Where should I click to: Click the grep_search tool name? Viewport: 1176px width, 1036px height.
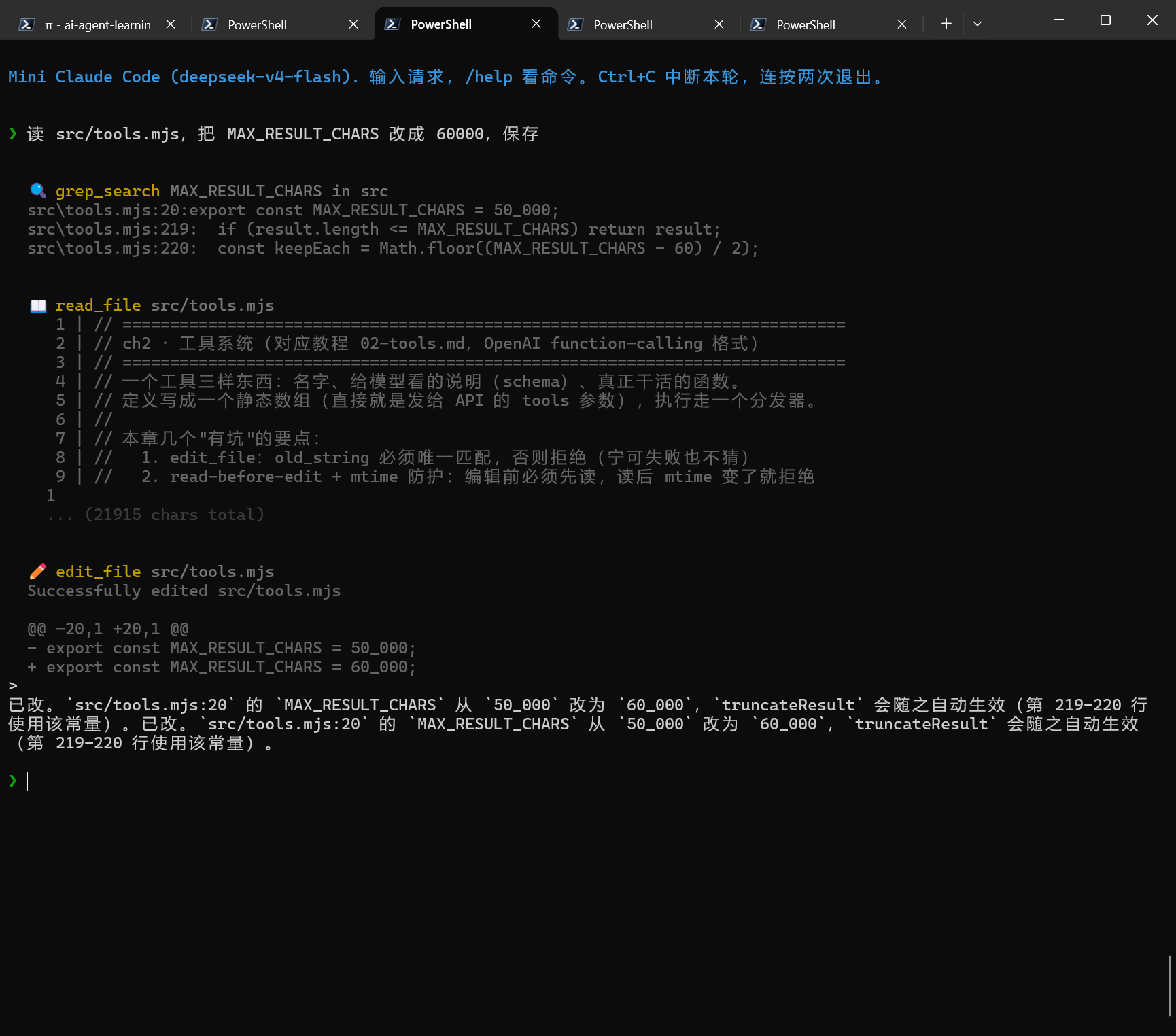click(x=107, y=191)
